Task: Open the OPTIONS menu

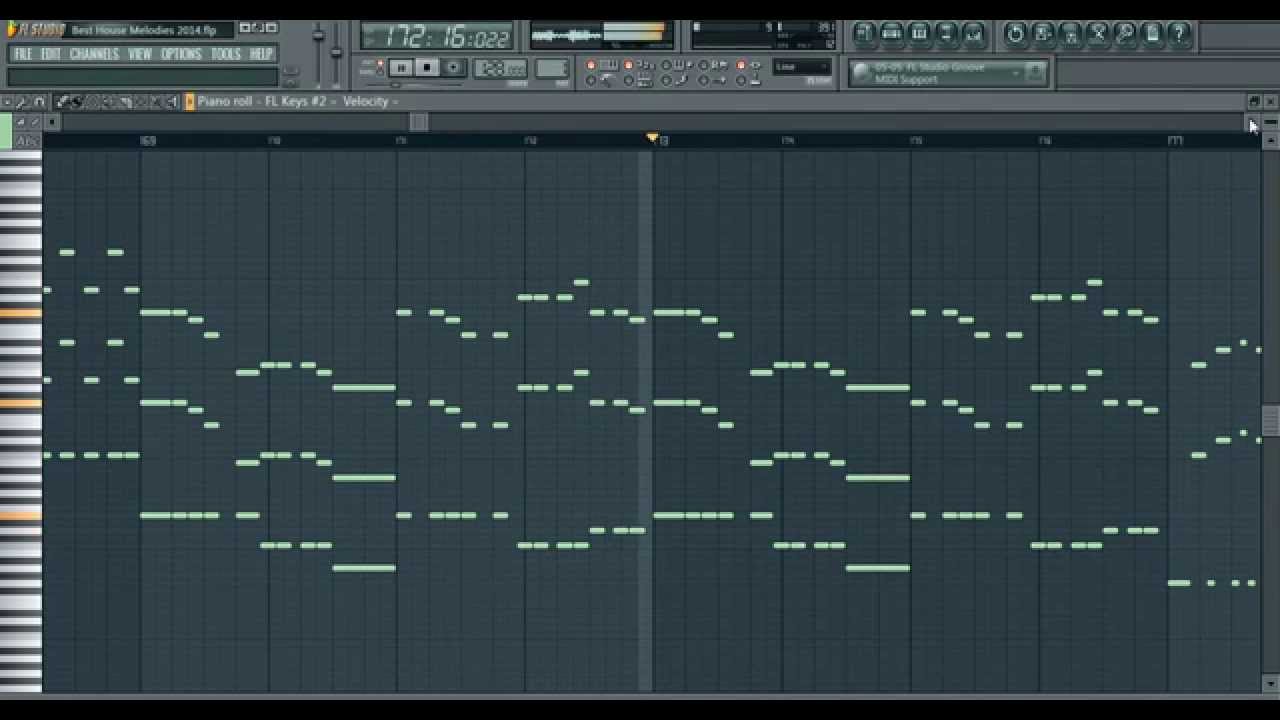Action: click(181, 54)
